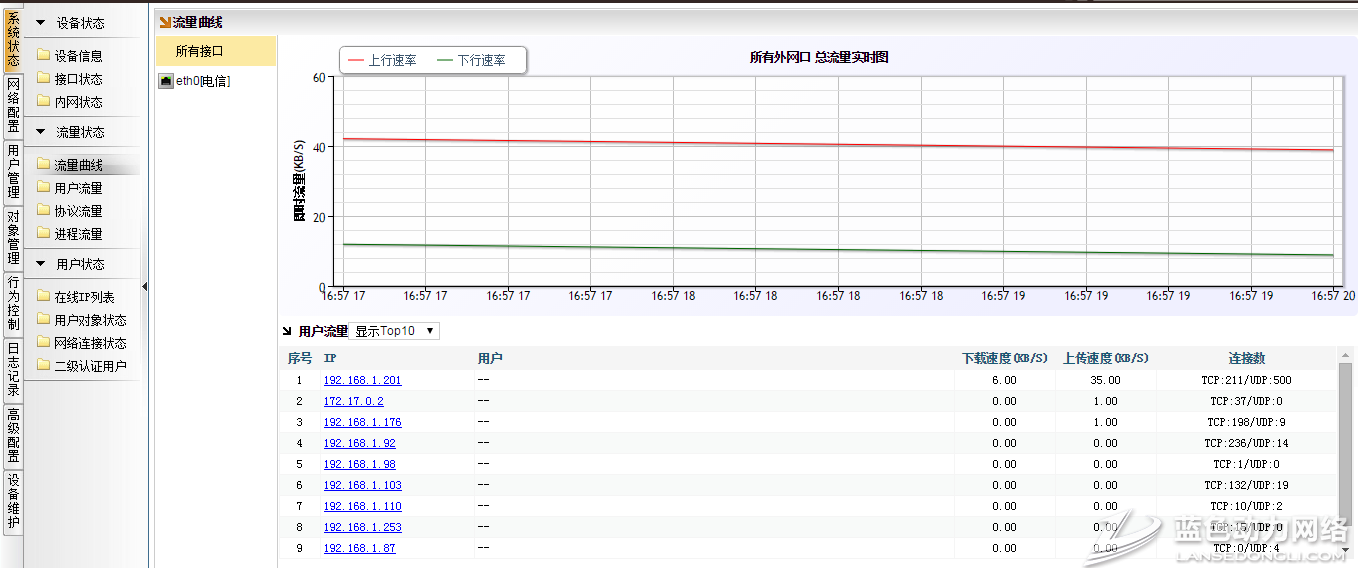Open the 显示Top10 dropdown
The image size is (1358, 568).
(396, 331)
